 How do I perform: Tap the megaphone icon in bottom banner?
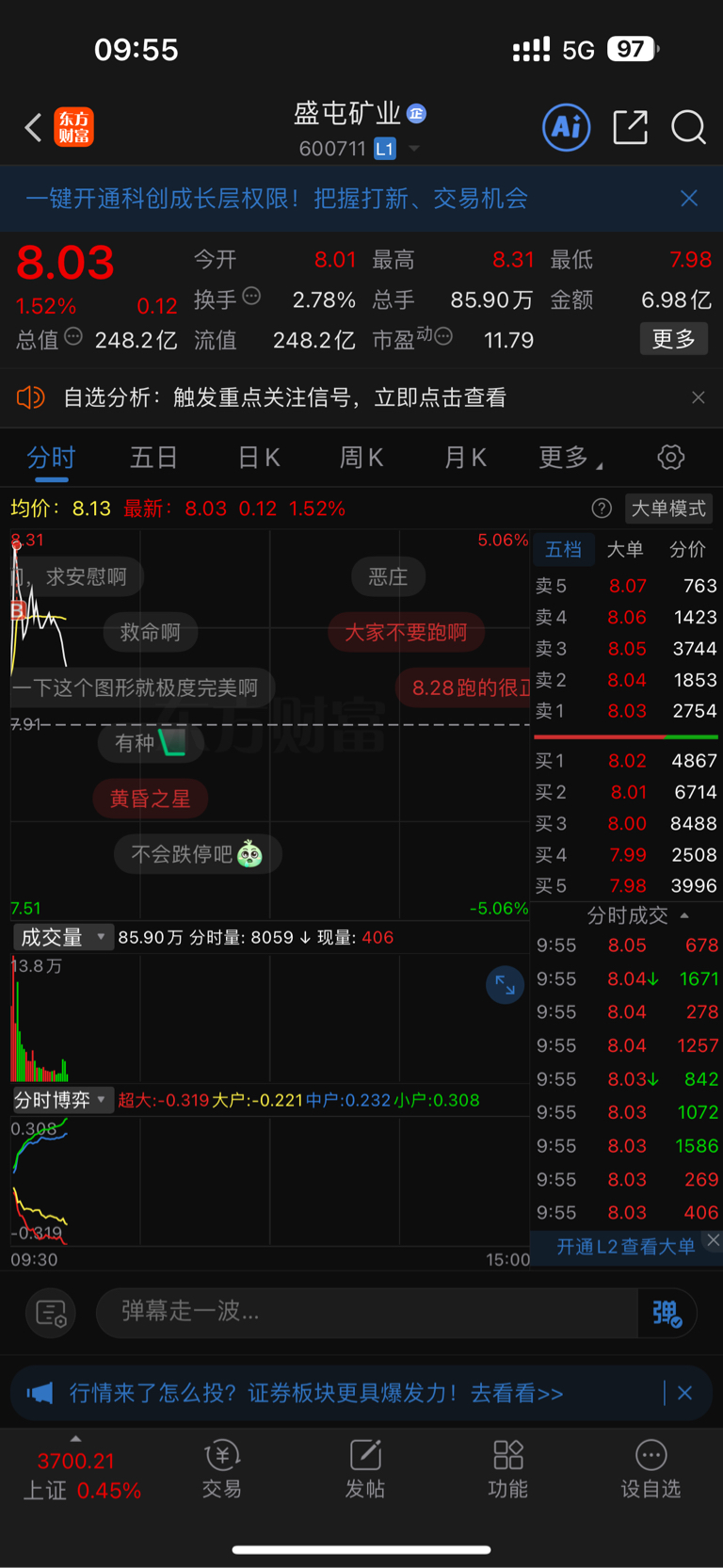tap(40, 1393)
